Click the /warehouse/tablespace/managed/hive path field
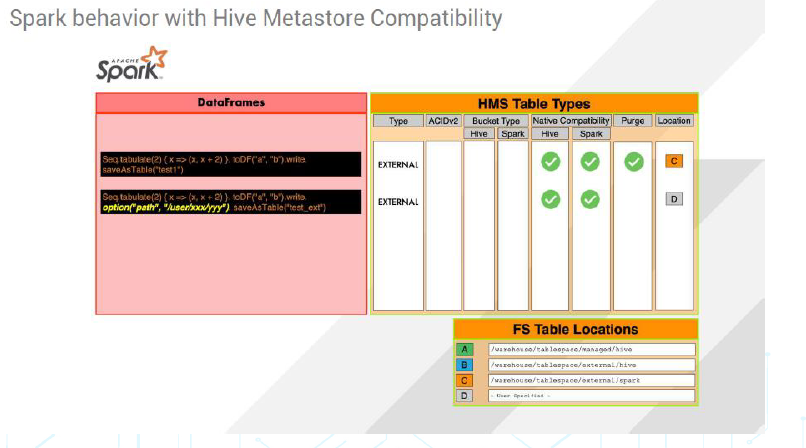Viewport: 806px width, 448px height. 591,349
